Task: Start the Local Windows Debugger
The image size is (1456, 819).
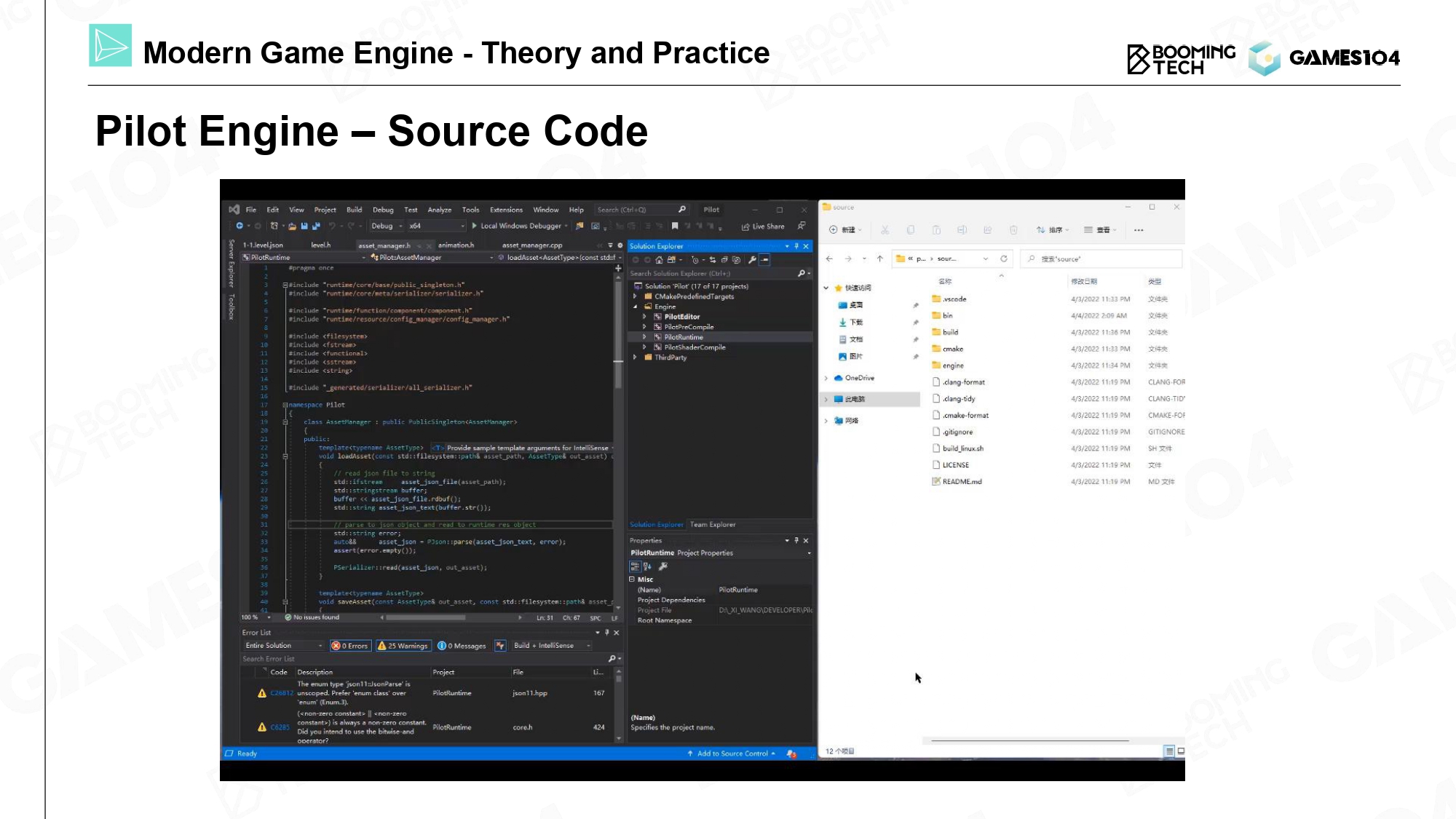Action: click(x=520, y=226)
